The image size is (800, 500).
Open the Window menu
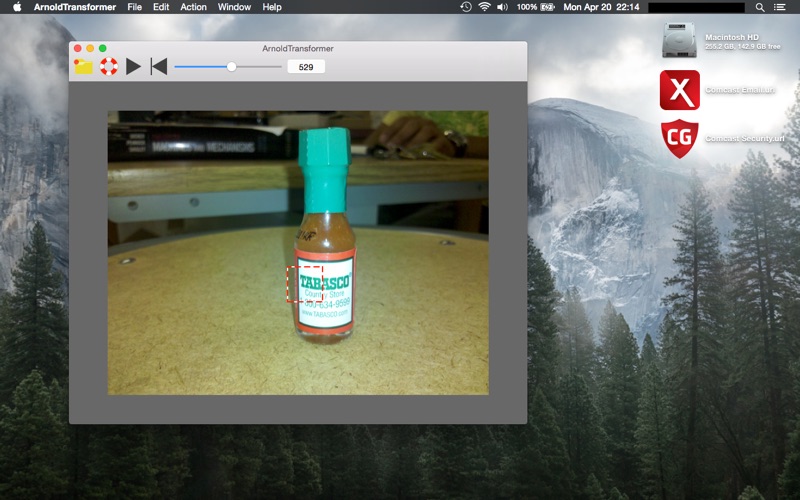(234, 7)
